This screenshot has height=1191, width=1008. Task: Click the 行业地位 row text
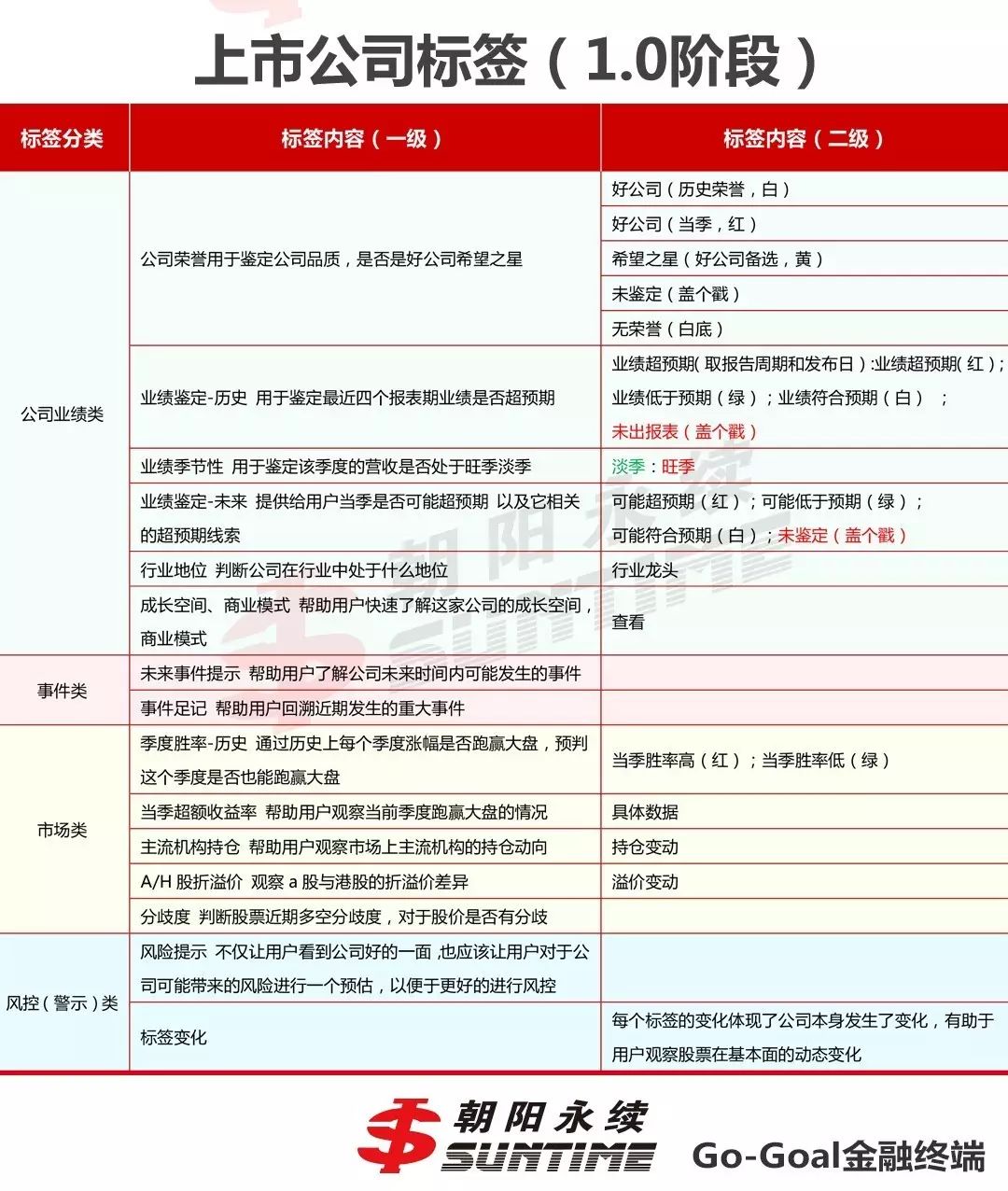coord(294,570)
